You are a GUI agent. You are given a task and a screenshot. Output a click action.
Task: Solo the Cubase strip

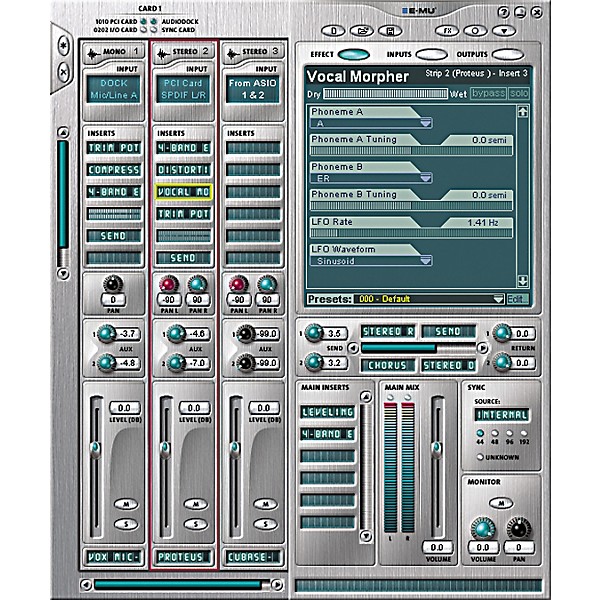click(x=265, y=524)
